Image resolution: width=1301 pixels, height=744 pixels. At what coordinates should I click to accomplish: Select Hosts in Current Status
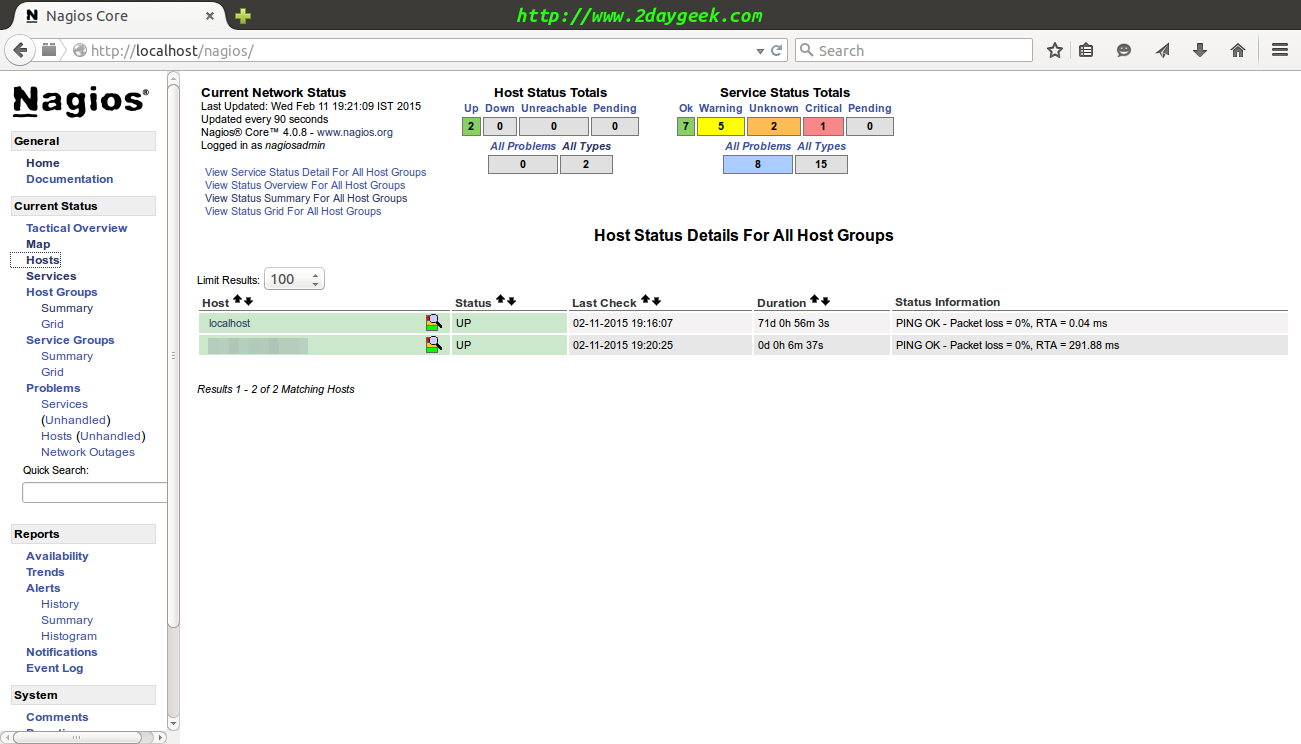(x=43, y=260)
